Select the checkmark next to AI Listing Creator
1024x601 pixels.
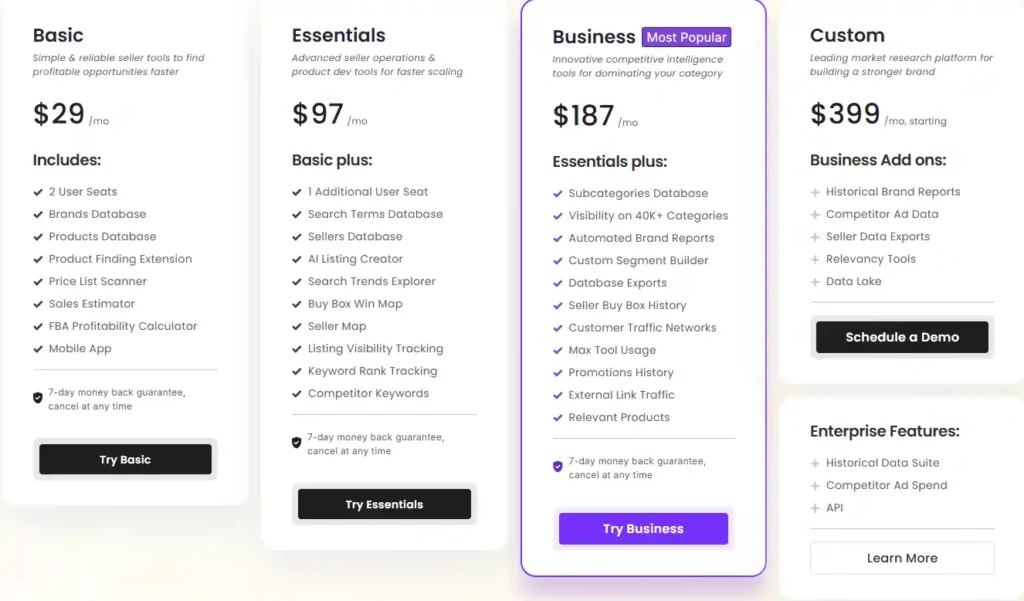[x=296, y=259]
